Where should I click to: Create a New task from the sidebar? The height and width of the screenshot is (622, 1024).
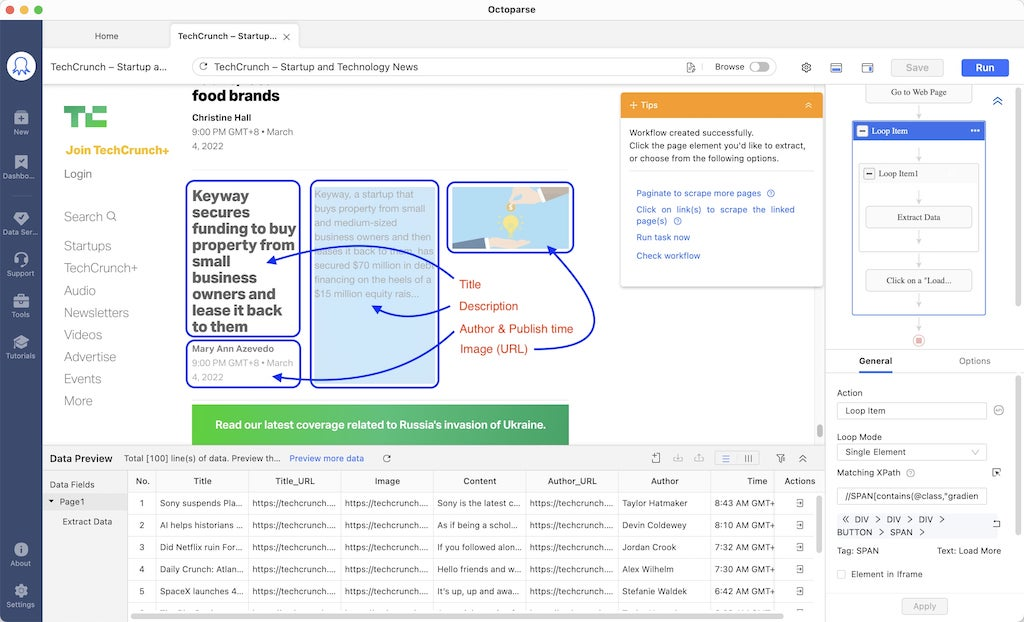[x=21, y=122]
